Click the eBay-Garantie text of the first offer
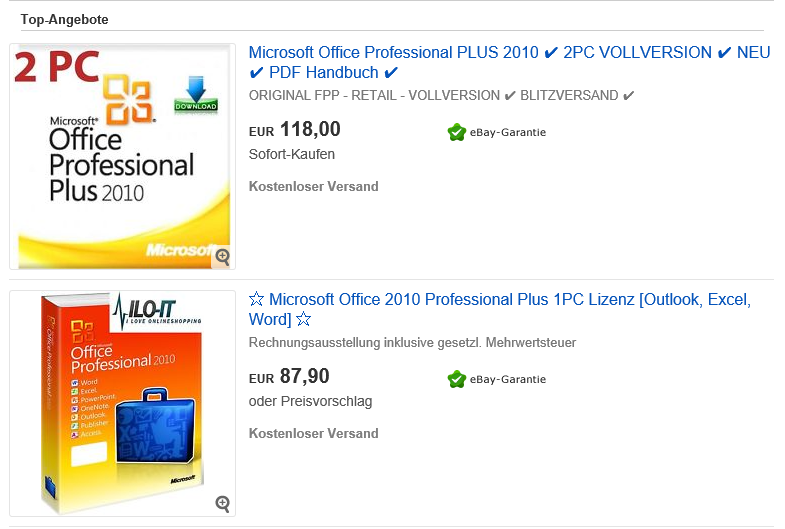Screen dimensions: 785x529 tap(508, 132)
